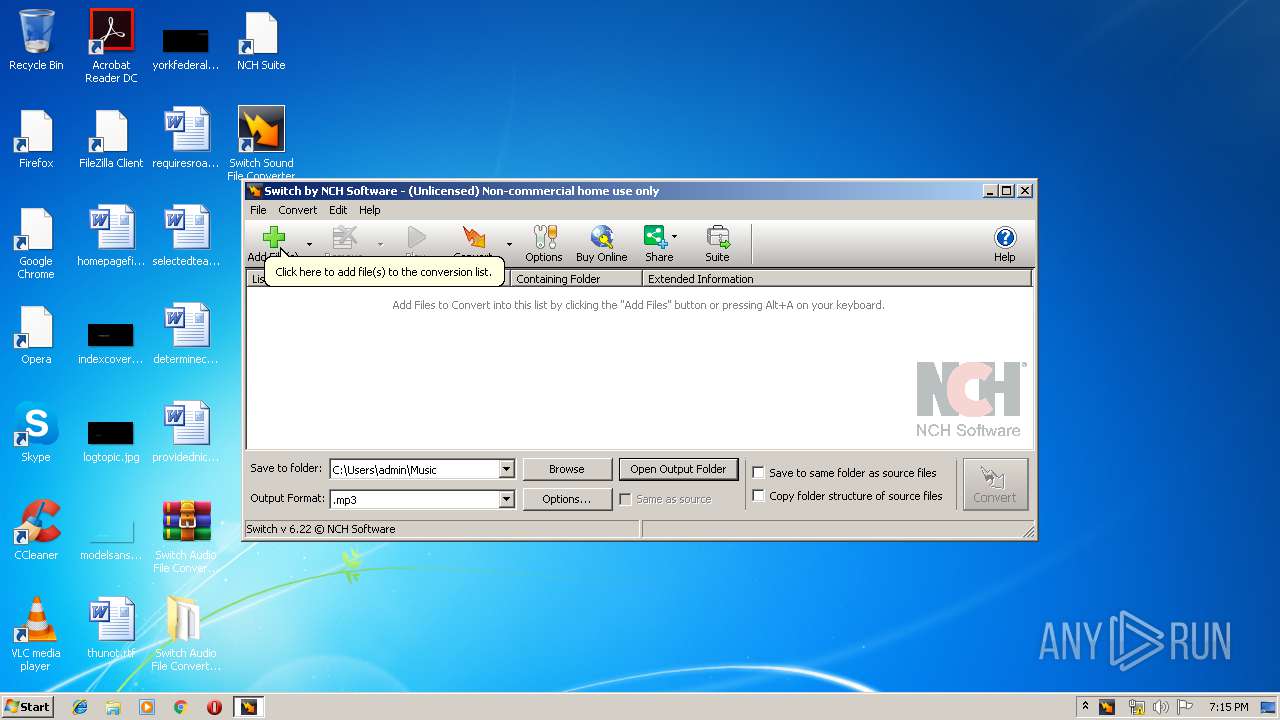Select the Switch Sound File Converter desktop icon
The image size is (1280, 720).
(261, 144)
